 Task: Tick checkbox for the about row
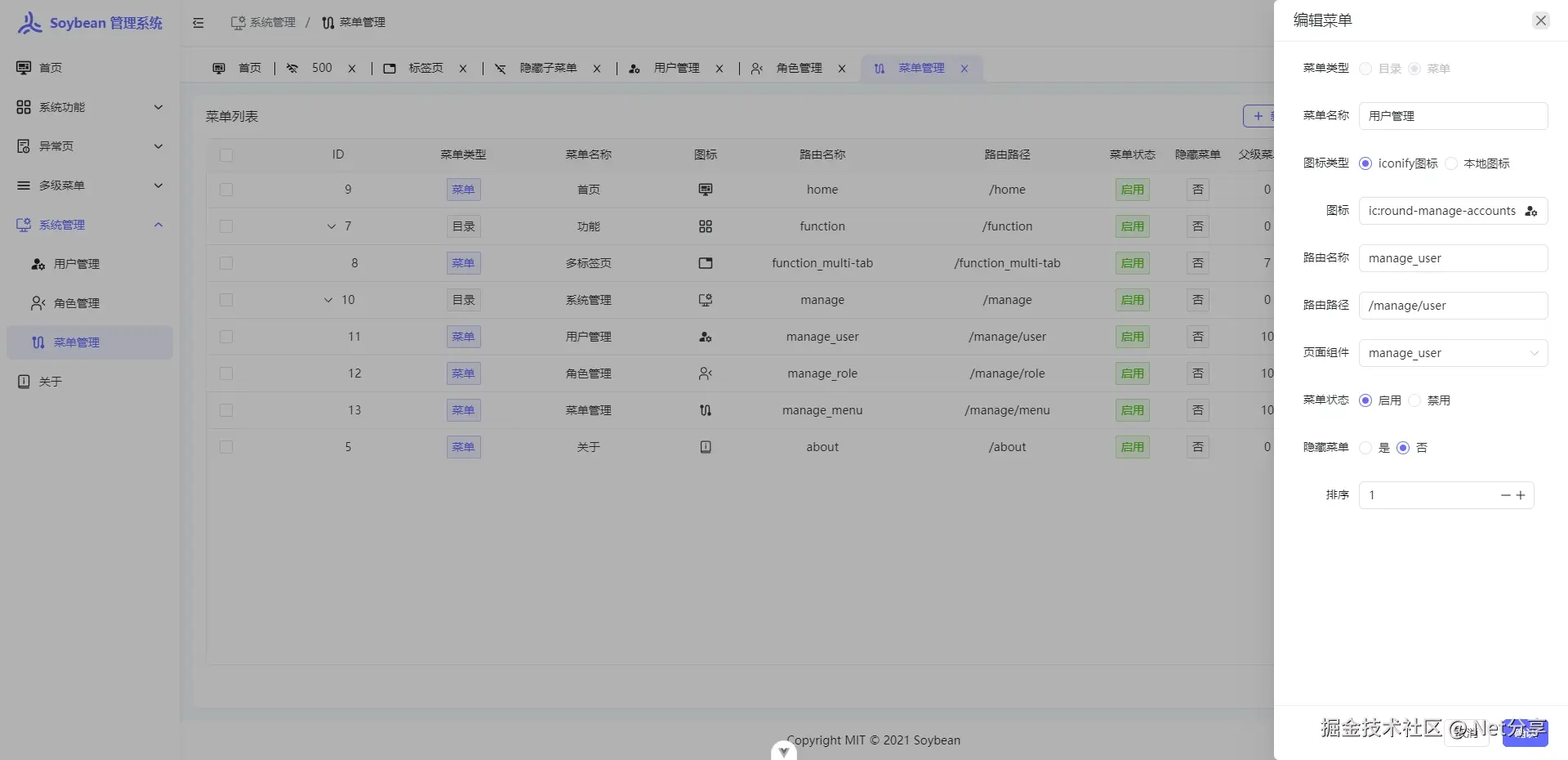pyautogui.click(x=226, y=447)
